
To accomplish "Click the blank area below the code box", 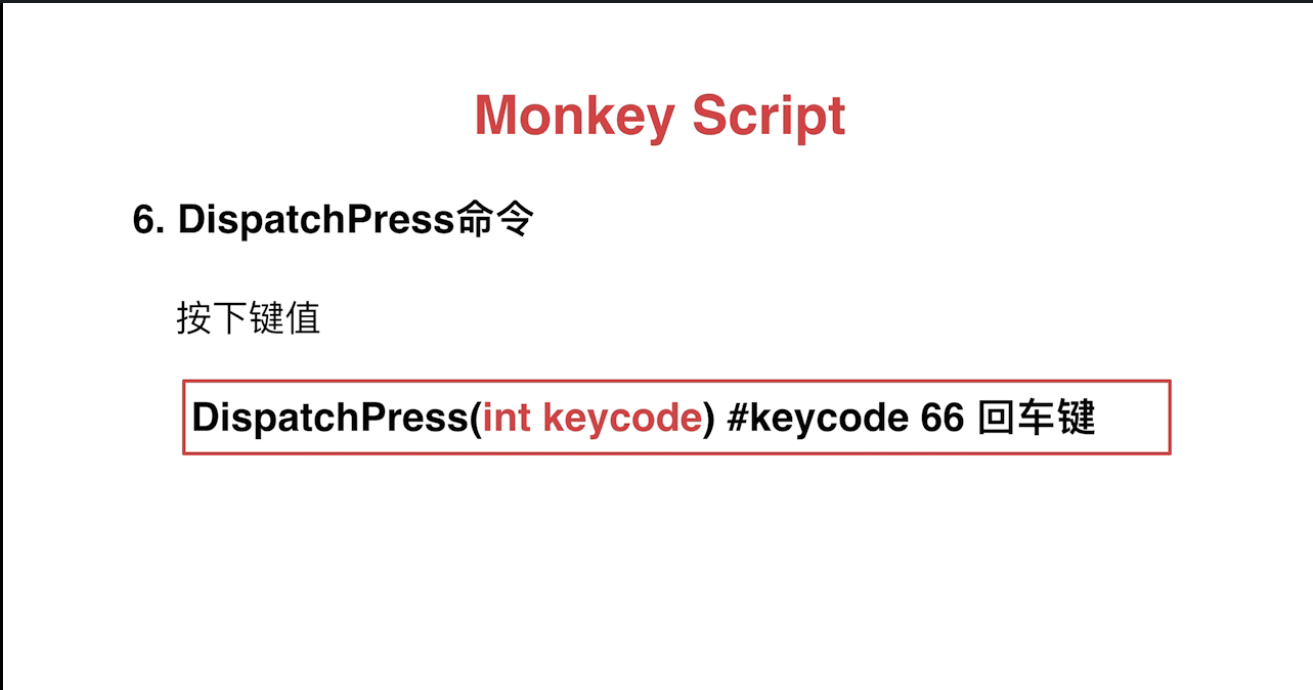I will point(676,570).
